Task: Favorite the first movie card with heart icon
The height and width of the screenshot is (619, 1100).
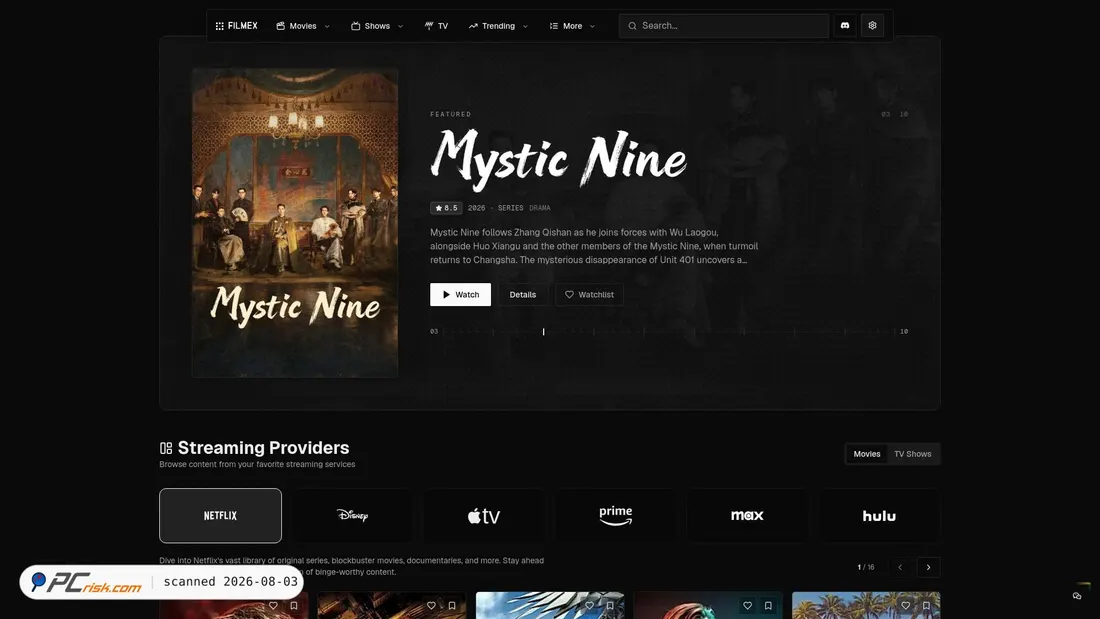Action: [x=273, y=606]
